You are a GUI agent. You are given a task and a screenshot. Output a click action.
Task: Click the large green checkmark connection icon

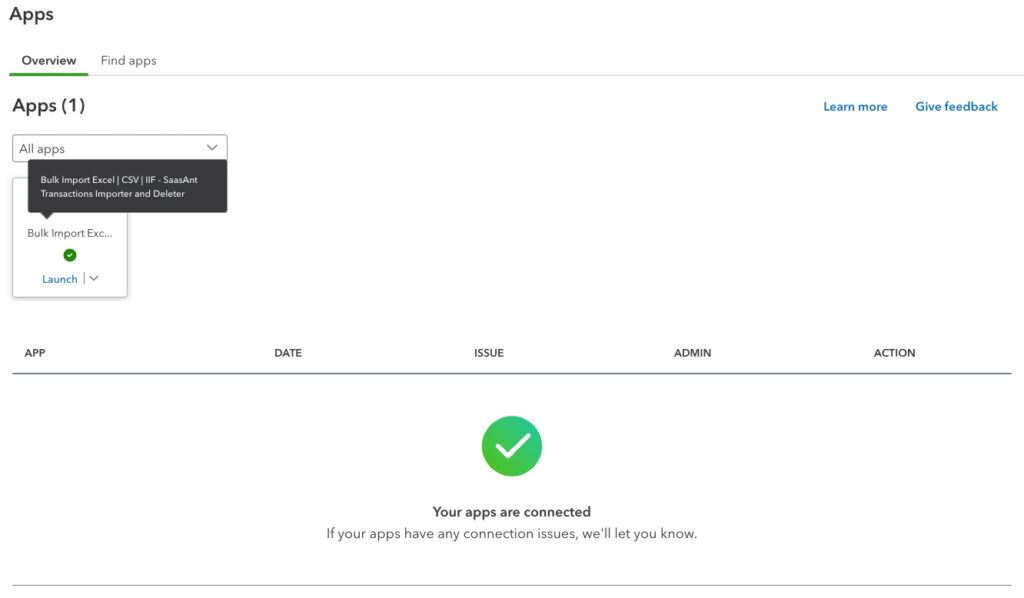[x=511, y=445]
